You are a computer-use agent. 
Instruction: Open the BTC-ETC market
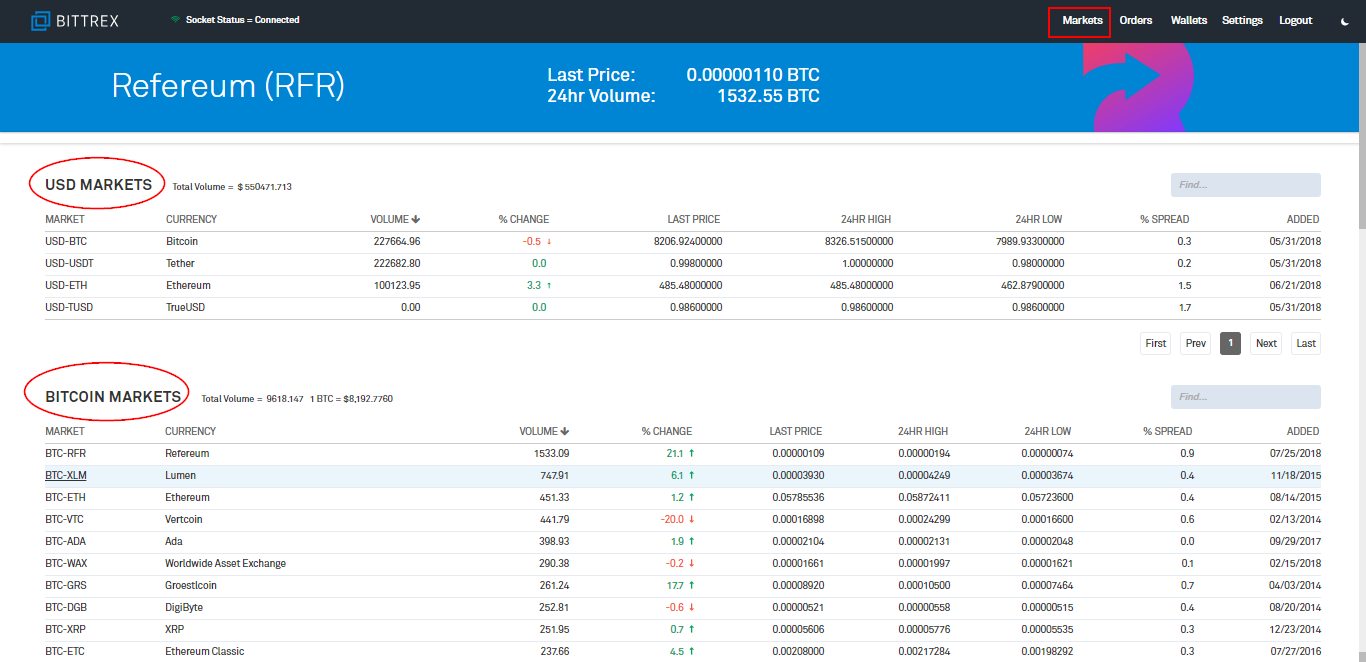click(x=65, y=651)
